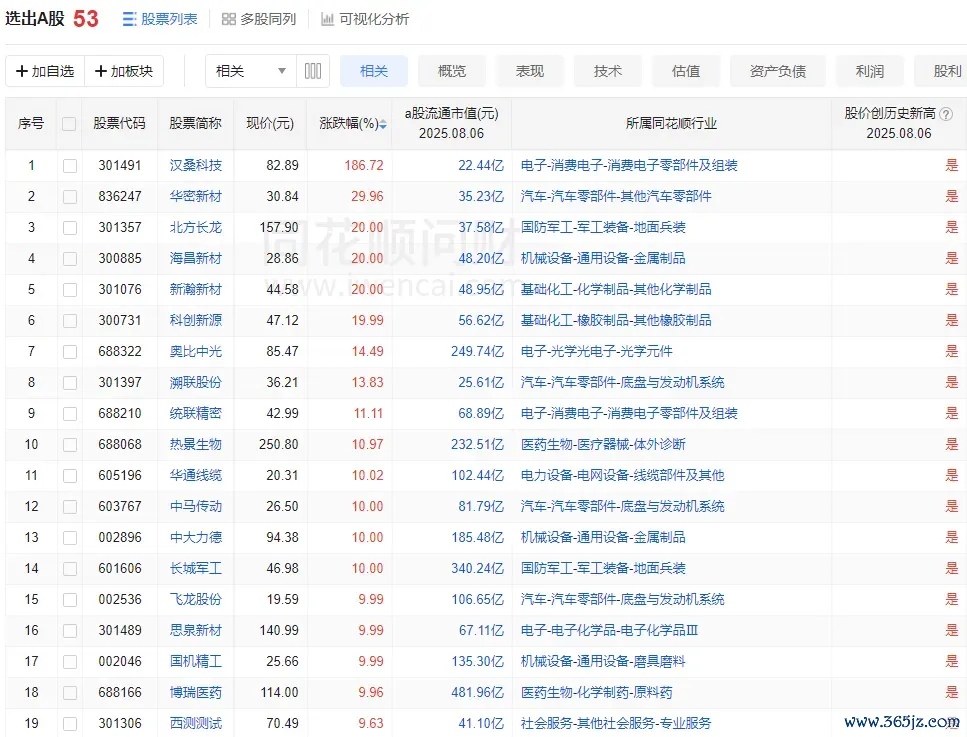967x737 pixels.
Task: Open industry link 社会服务-其他社会服务-专业服务
Action: click(x=616, y=723)
